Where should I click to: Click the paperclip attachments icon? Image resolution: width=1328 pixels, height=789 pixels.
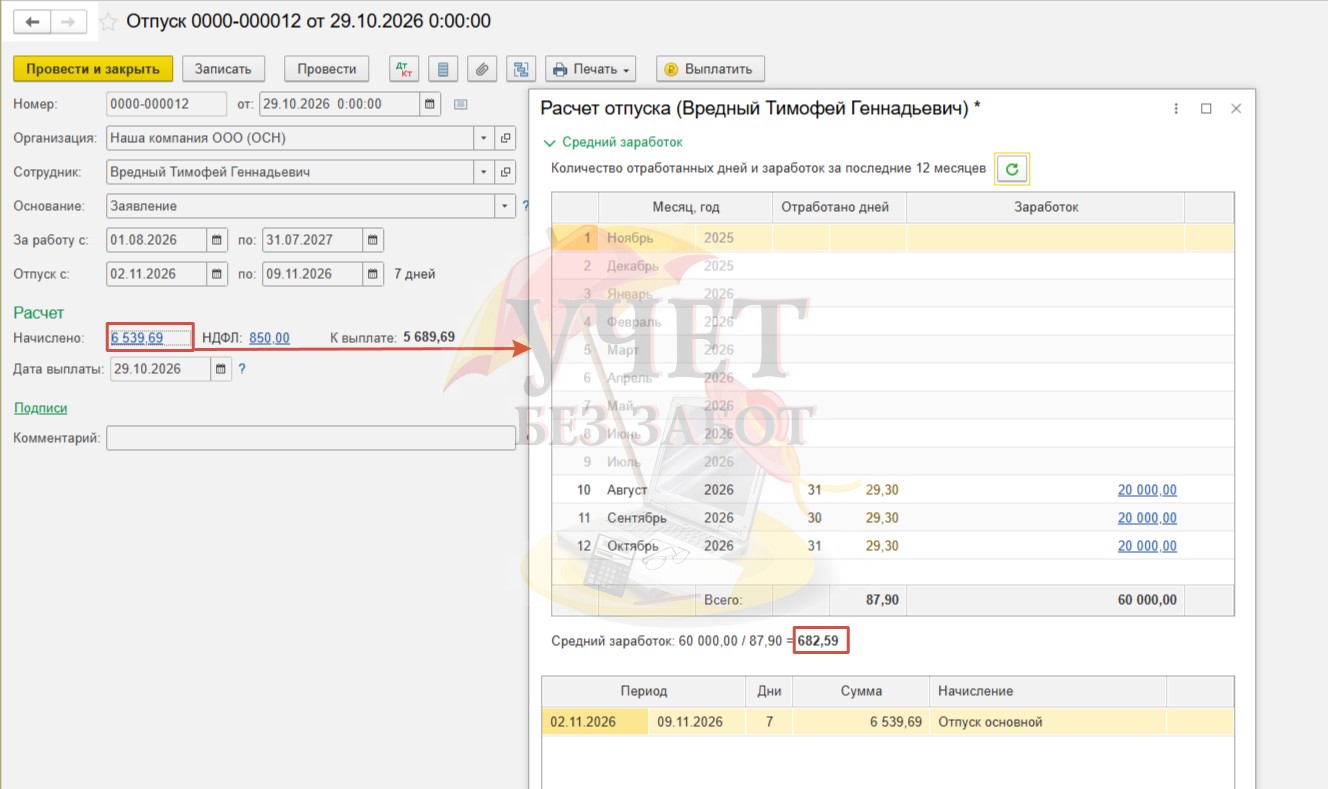[x=482, y=69]
